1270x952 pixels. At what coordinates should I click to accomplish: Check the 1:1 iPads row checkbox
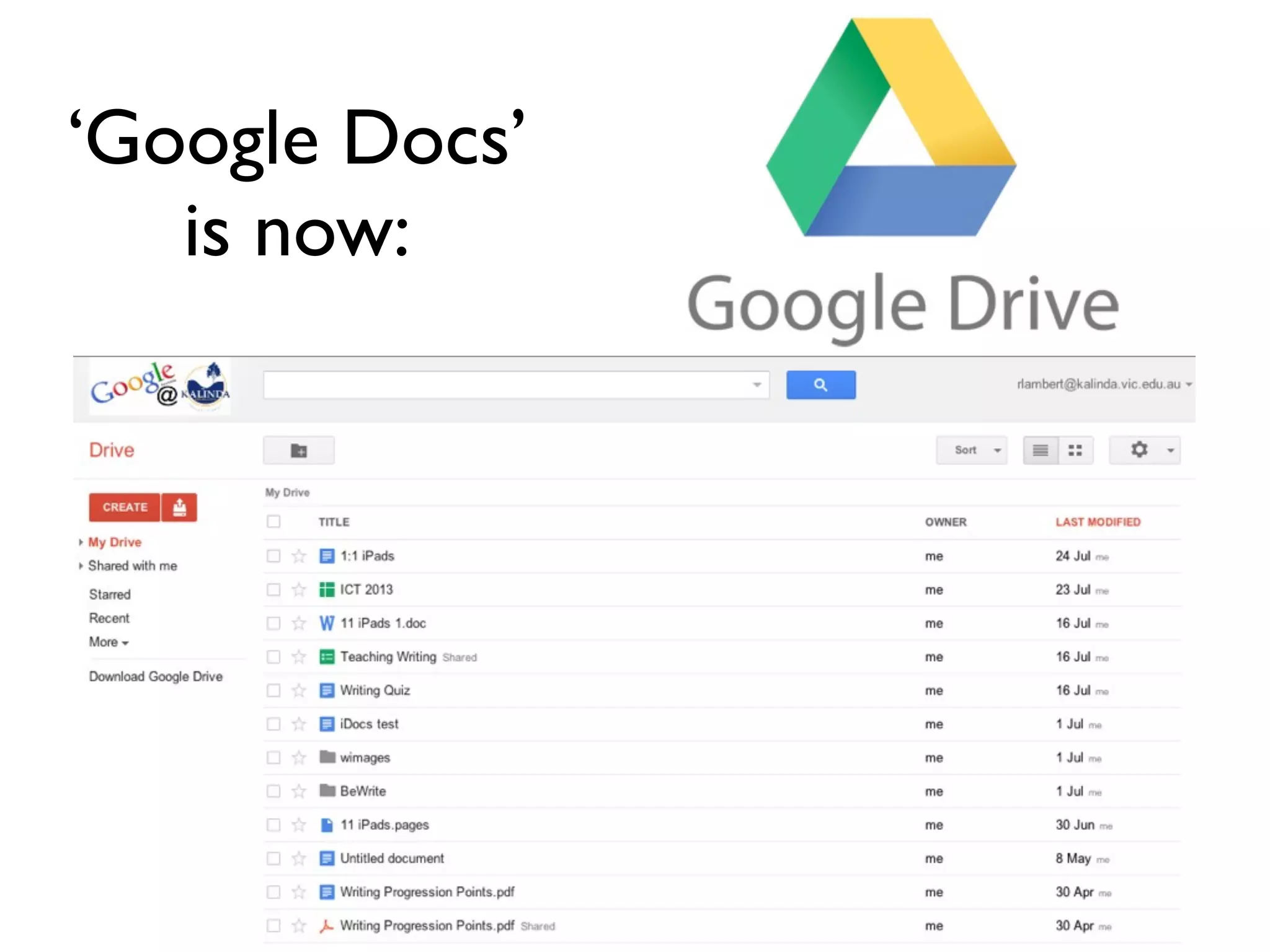click(273, 556)
